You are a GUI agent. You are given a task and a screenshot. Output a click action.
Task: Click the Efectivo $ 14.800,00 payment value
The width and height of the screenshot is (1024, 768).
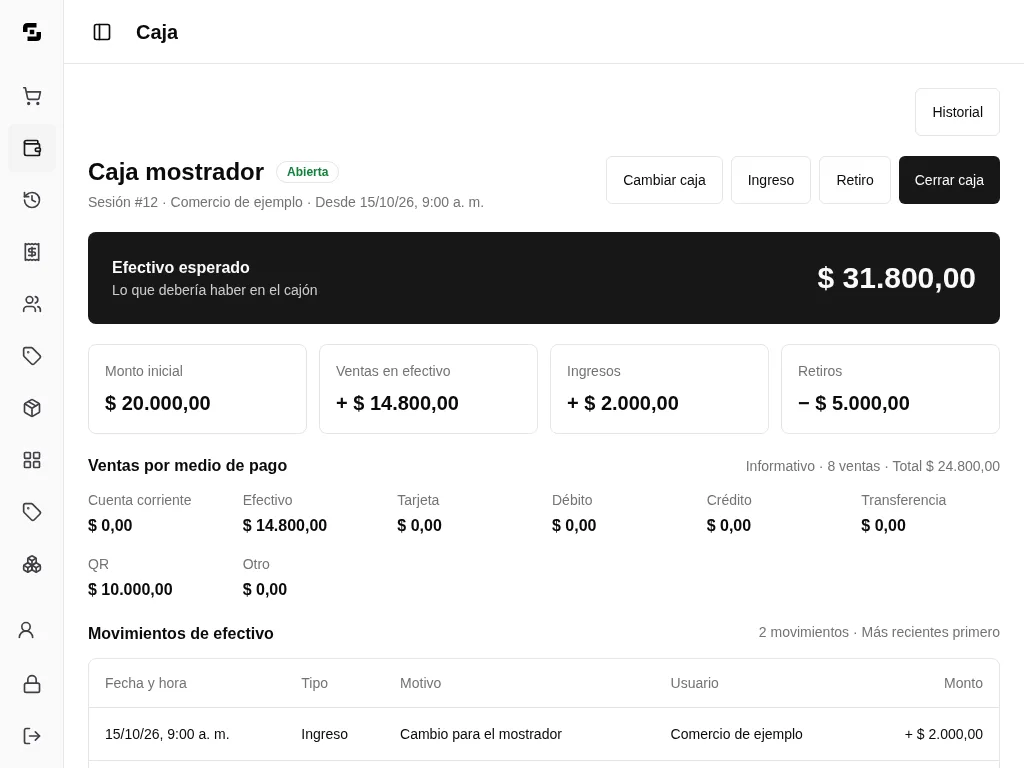(x=285, y=526)
